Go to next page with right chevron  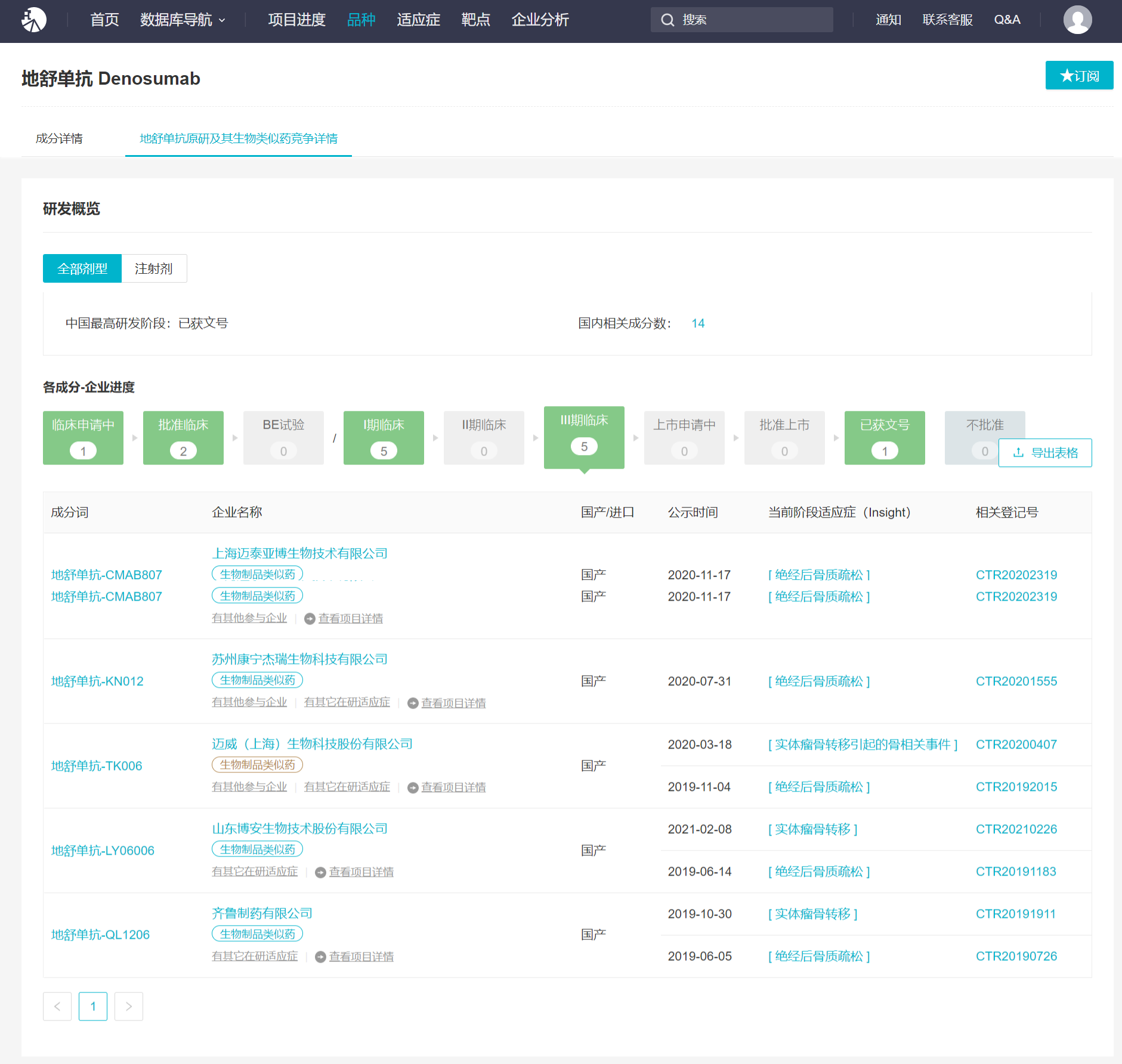click(129, 1007)
